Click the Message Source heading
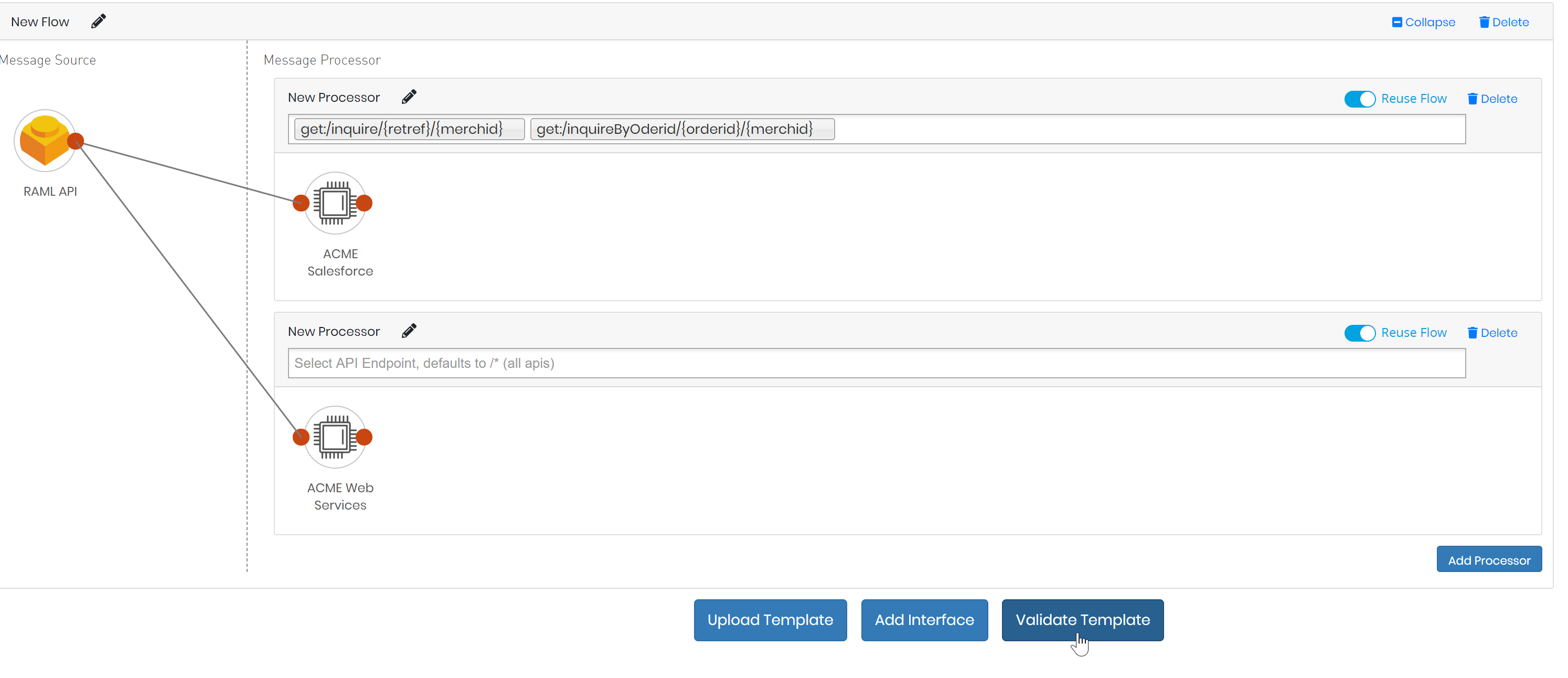The width and height of the screenshot is (1568, 678). tap(48, 60)
